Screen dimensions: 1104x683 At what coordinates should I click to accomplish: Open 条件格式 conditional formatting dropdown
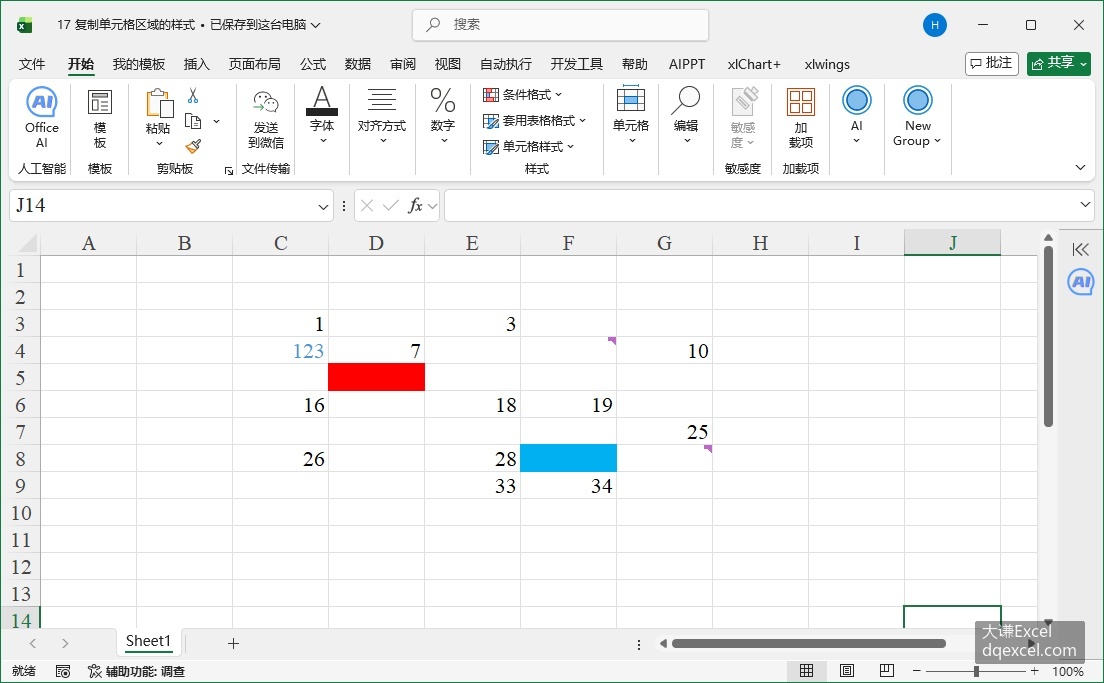coord(522,94)
